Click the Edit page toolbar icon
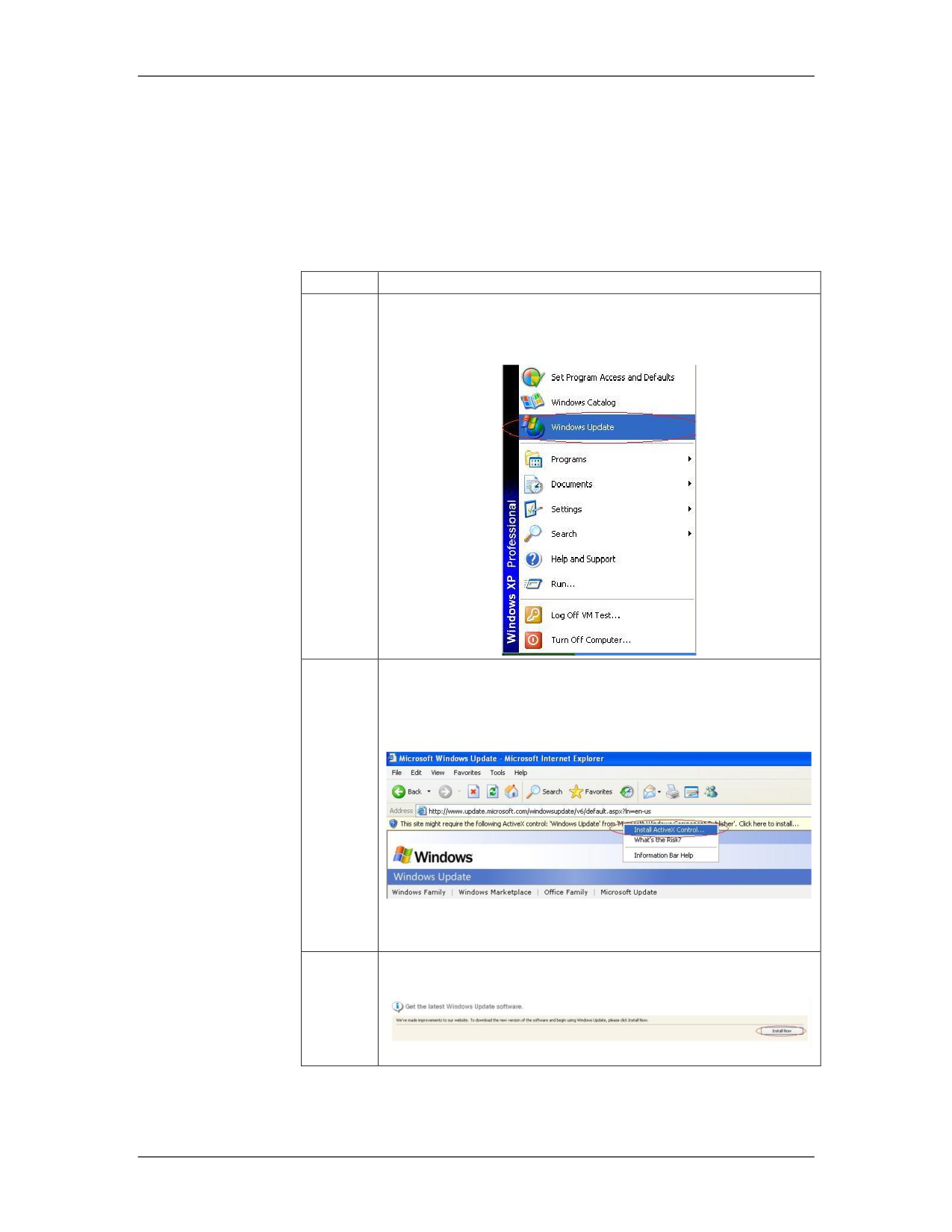The image size is (952, 1232). coord(691,792)
